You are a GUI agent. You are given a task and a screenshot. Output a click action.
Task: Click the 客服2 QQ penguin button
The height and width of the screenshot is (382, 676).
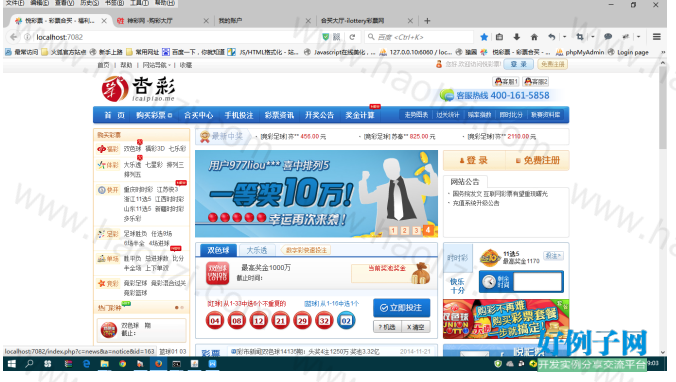536,81
